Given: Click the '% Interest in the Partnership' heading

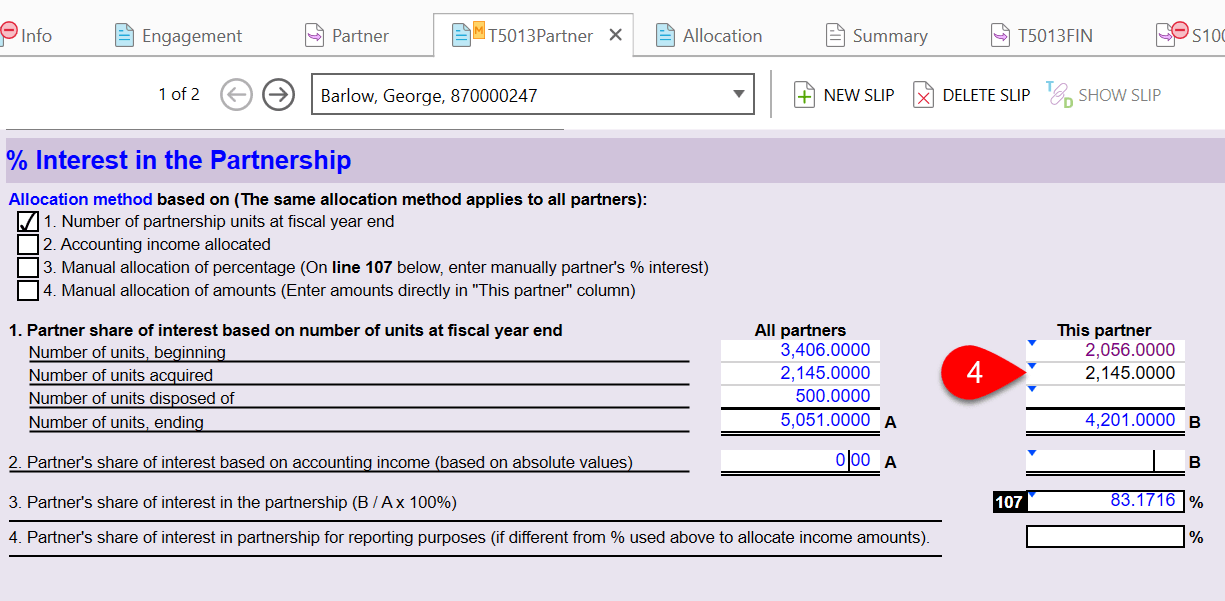Looking at the screenshot, I should 179,160.
